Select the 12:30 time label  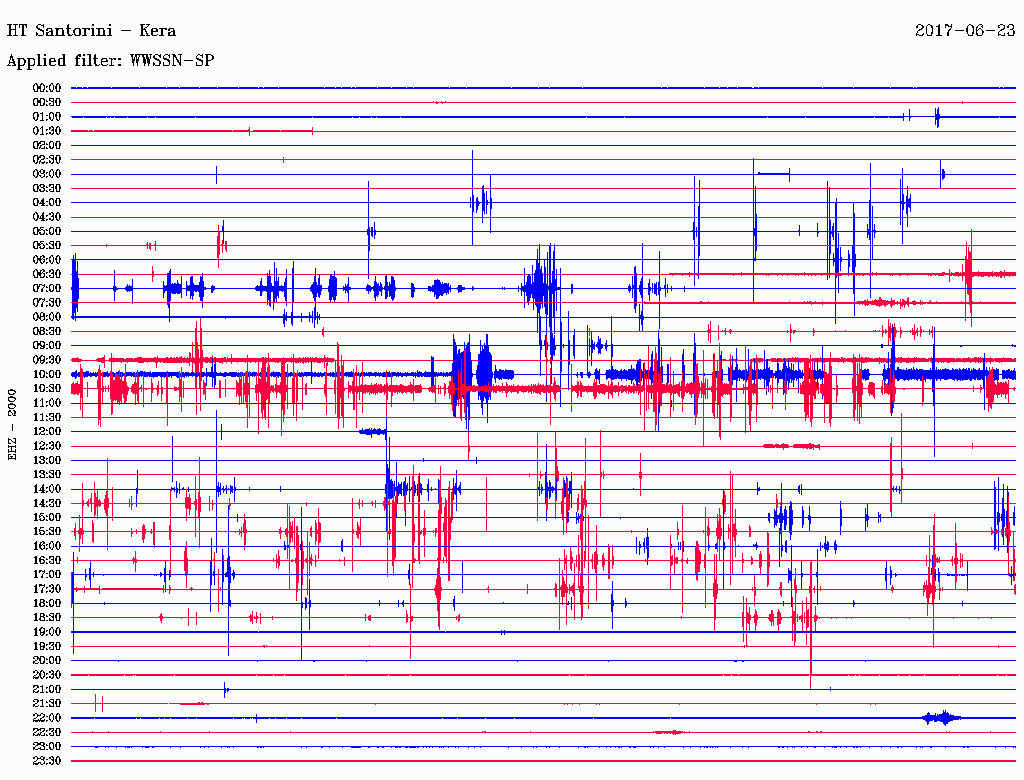(x=47, y=446)
